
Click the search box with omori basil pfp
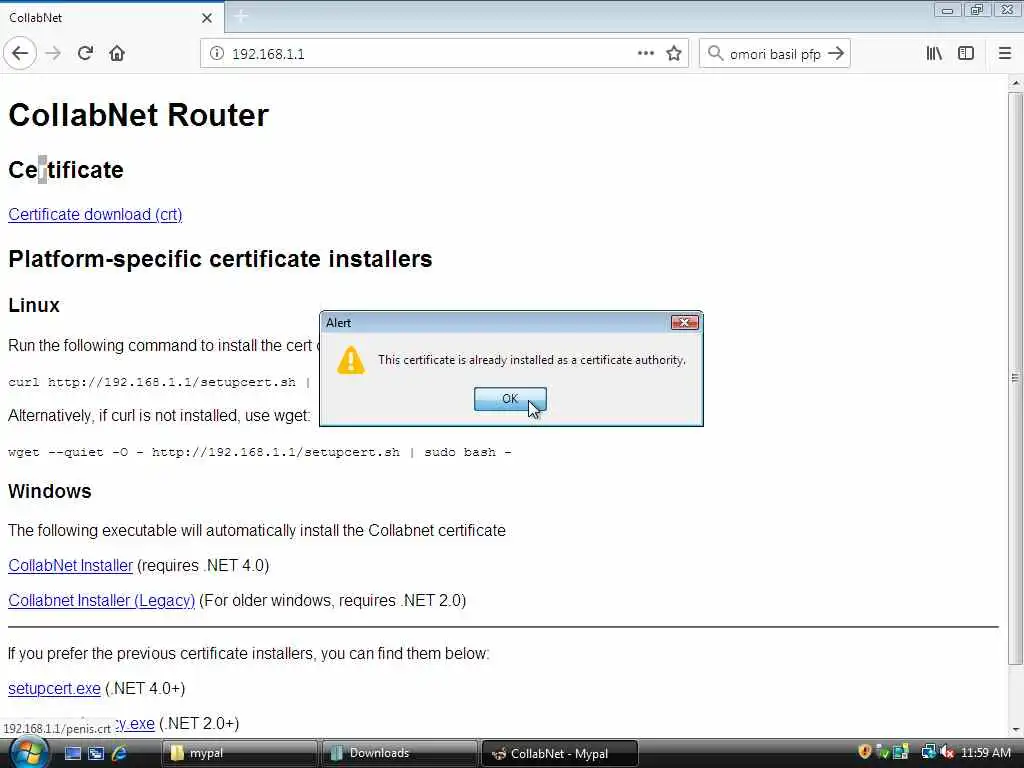point(775,54)
